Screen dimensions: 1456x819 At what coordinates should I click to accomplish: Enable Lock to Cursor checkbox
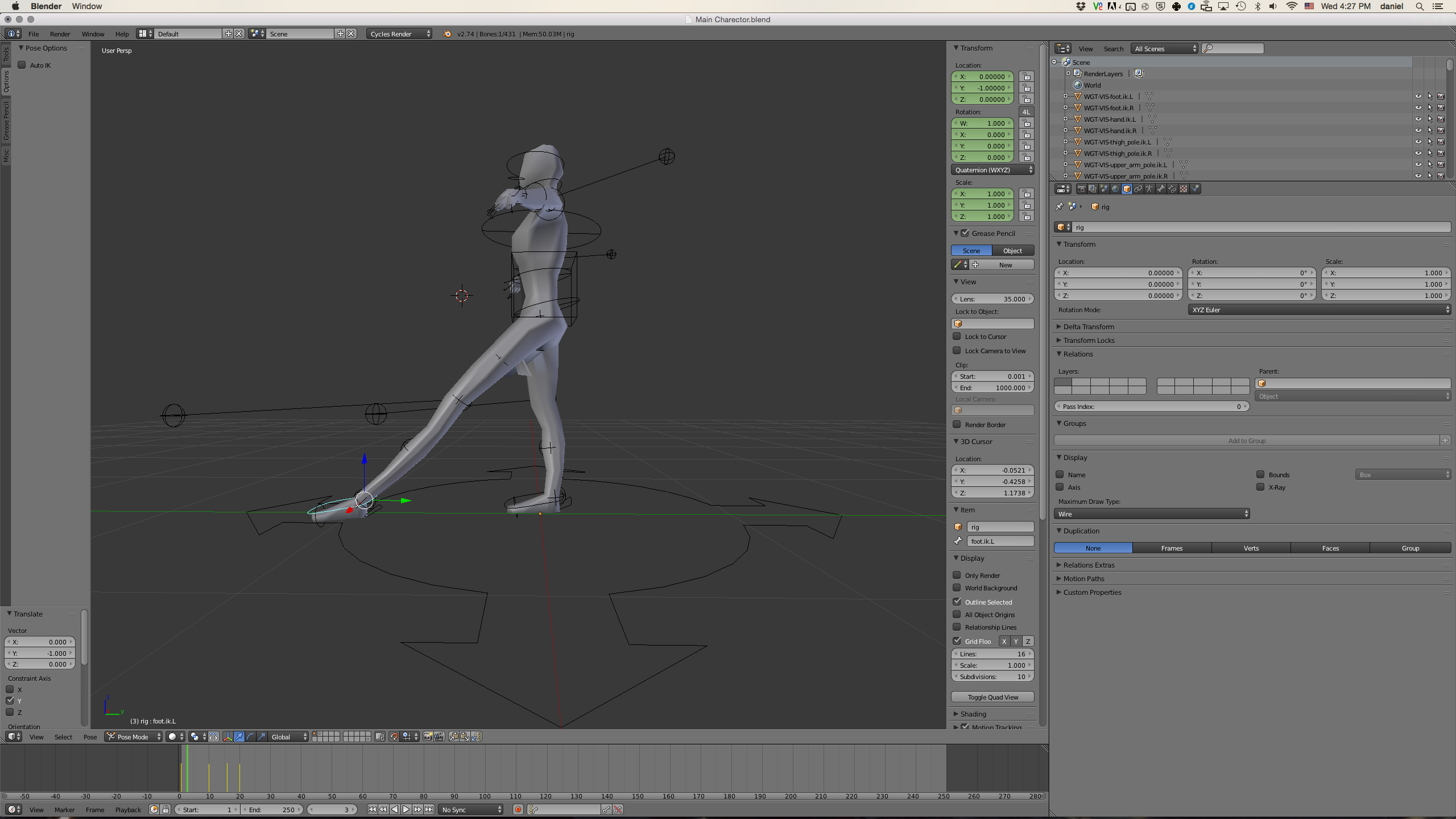coord(957,336)
